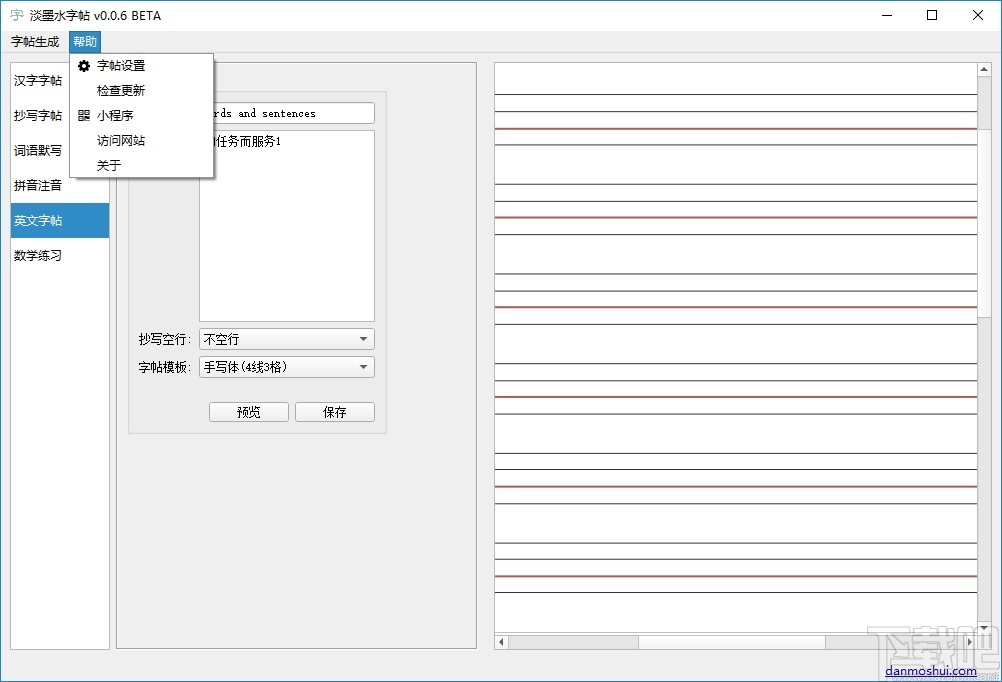Viewport: 1002px width, 682px height.
Task: Expand the 字帖模板 dropdown
Action: point(287,368)
